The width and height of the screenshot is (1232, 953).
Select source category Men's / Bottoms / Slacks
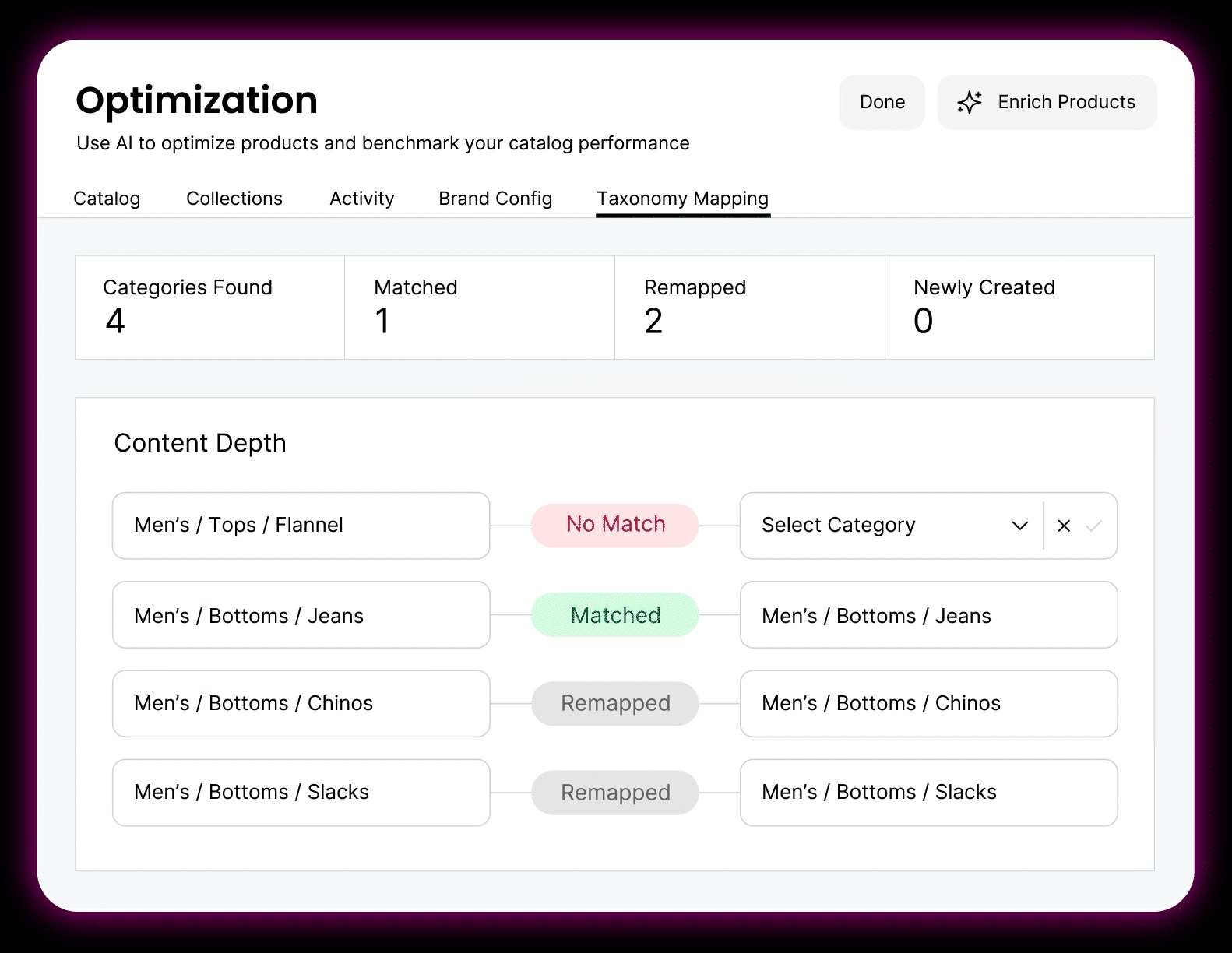301,793
